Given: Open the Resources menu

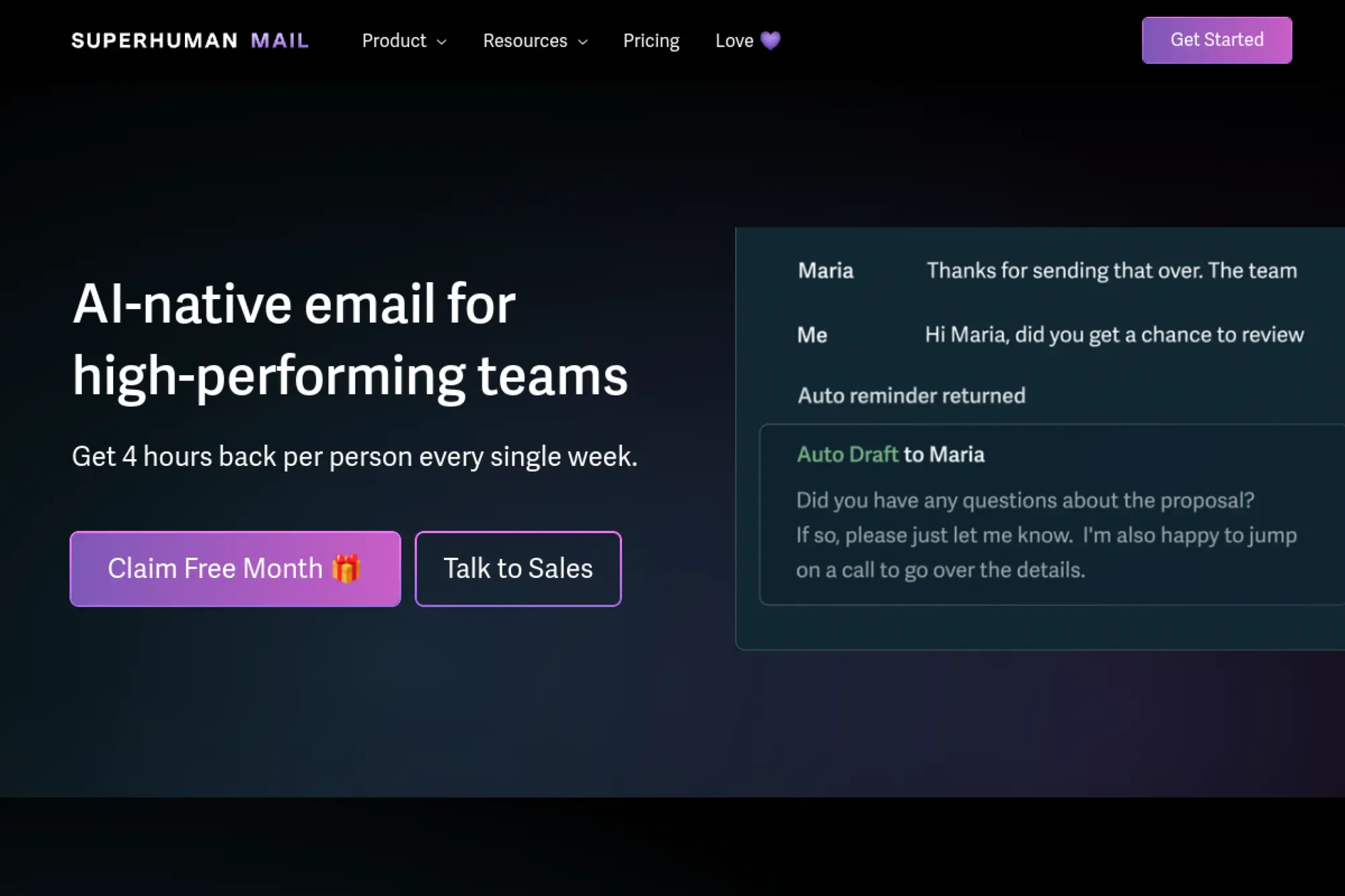Looking at the screenshot, I should click(x=525, y=40).
